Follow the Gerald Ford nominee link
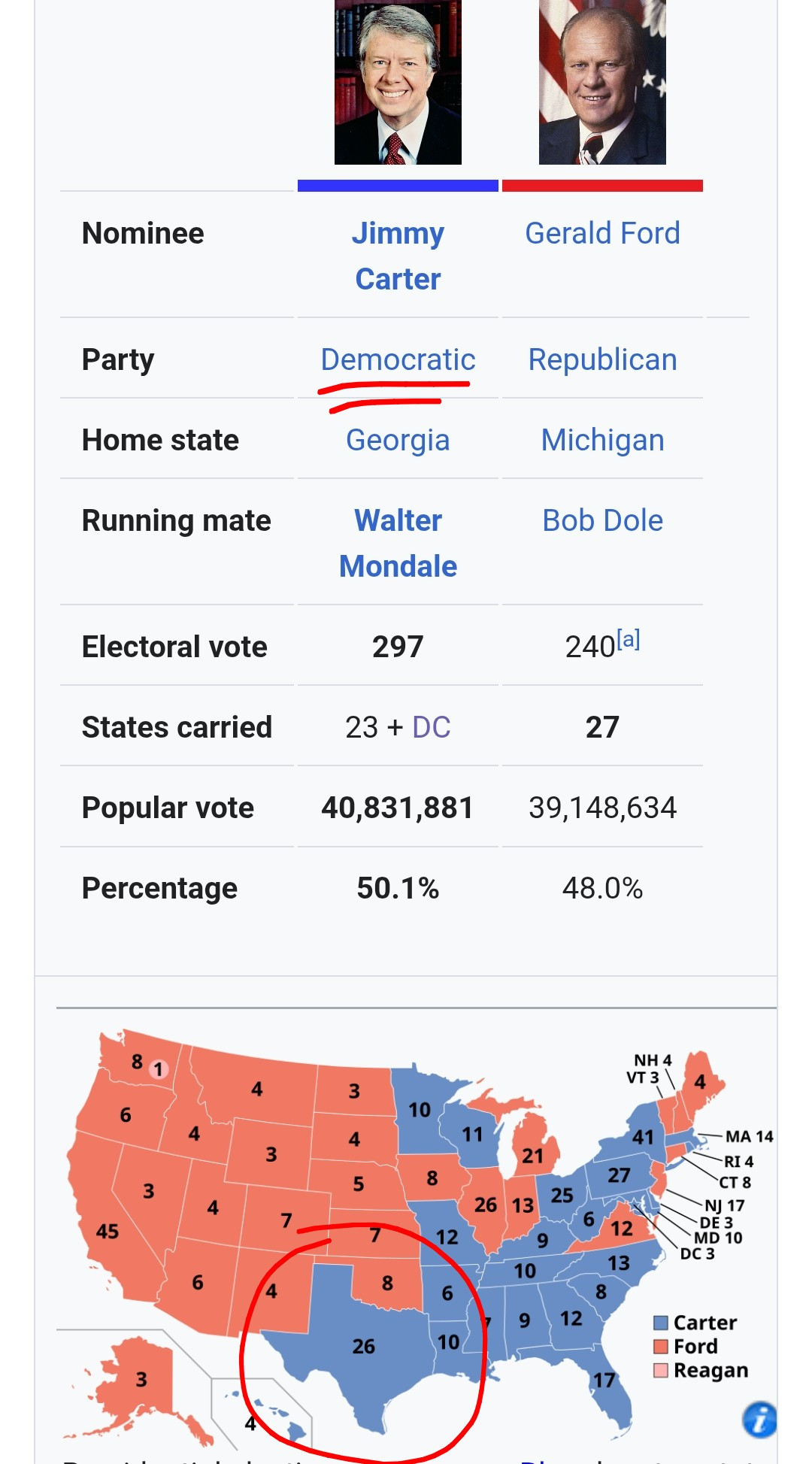The height and width of the screenshot is (1464, 812). tap(602, 233)
